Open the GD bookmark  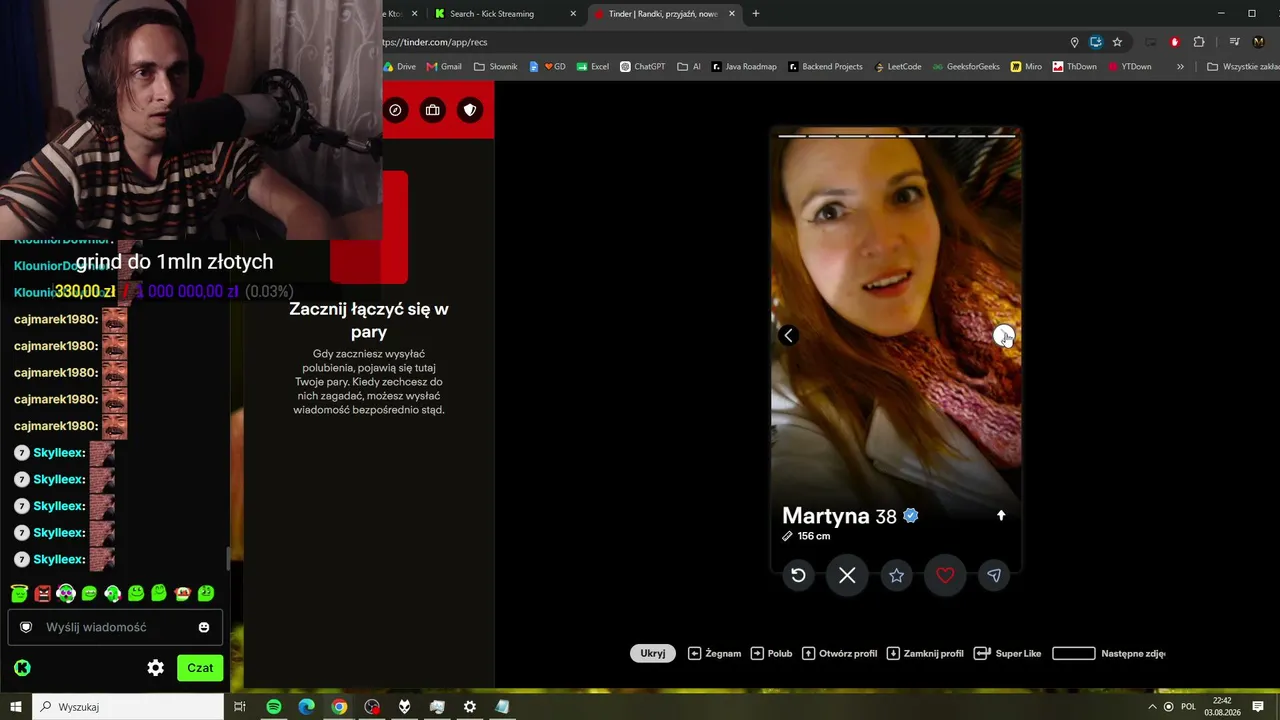point(548,67)
